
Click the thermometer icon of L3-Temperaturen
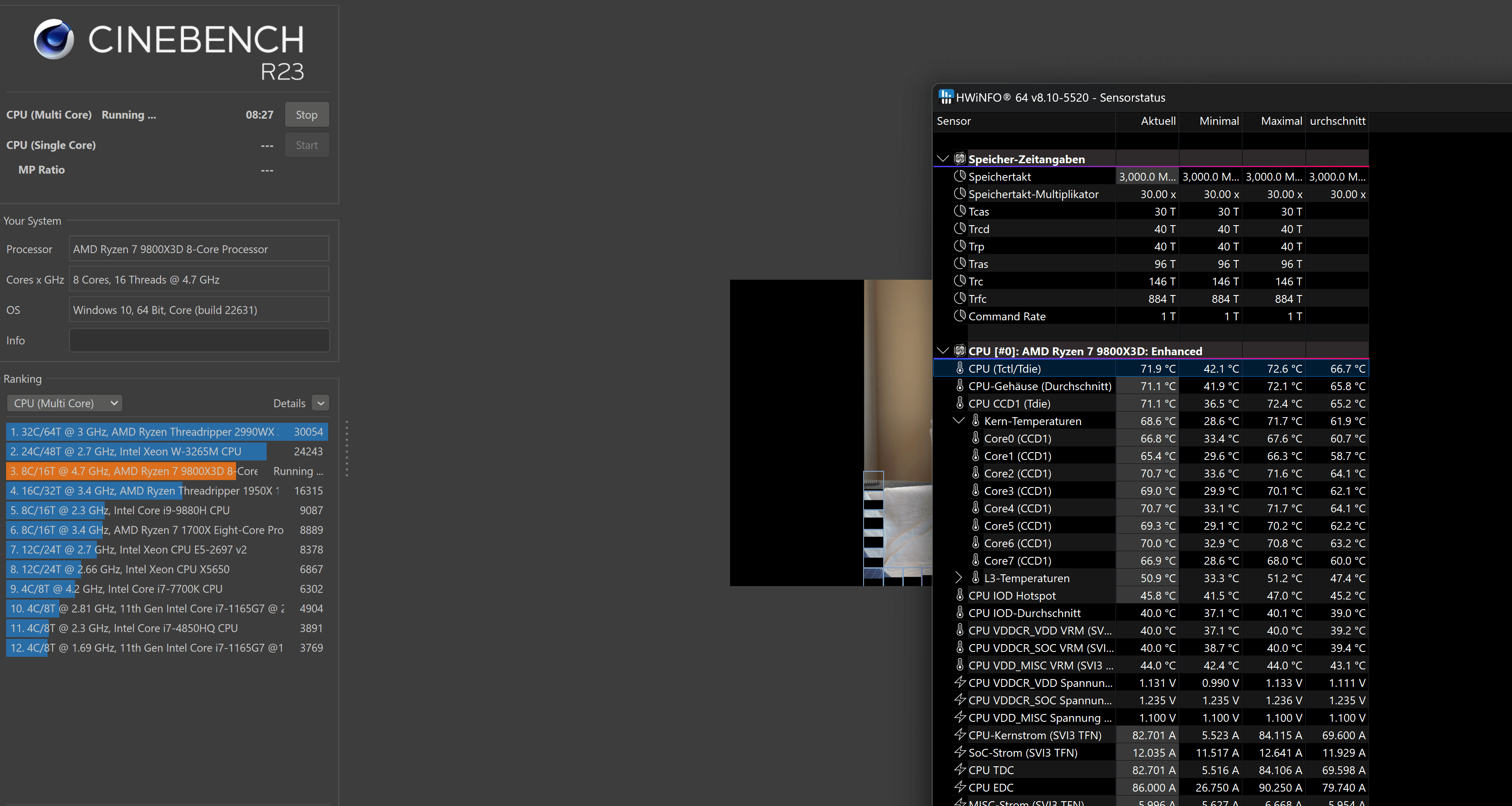pyautogui.click(x=976, y=578)
